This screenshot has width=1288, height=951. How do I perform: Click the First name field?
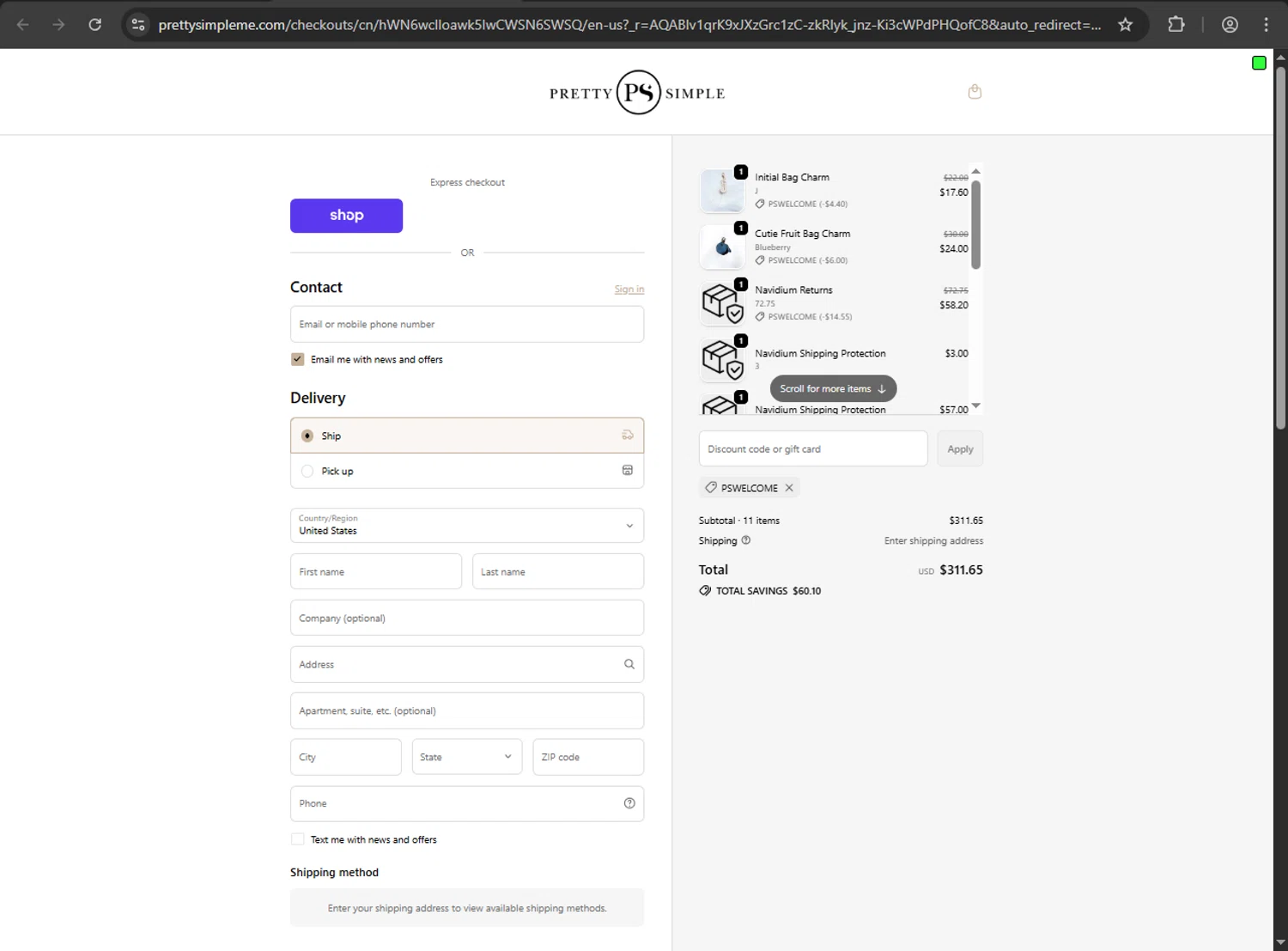376,571
